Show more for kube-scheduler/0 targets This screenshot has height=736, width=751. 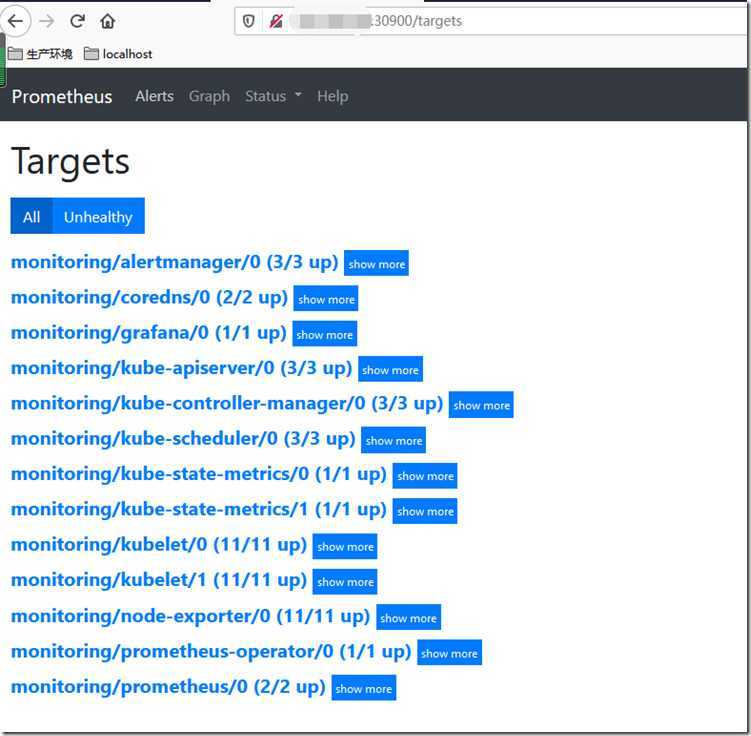pyautogui.click(x=394, y=440)
